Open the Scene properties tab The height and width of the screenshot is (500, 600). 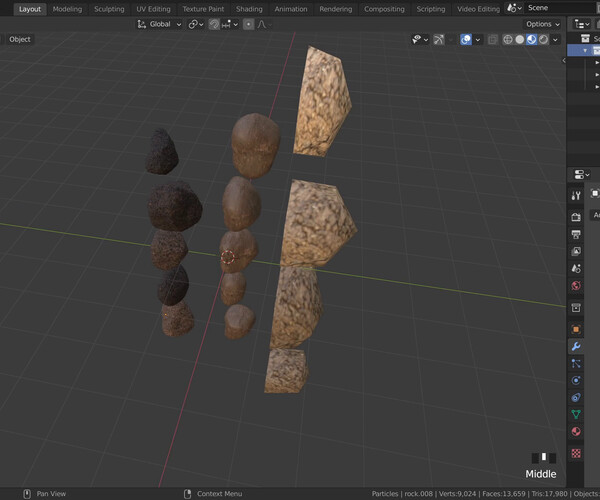[x=576, y=269]
